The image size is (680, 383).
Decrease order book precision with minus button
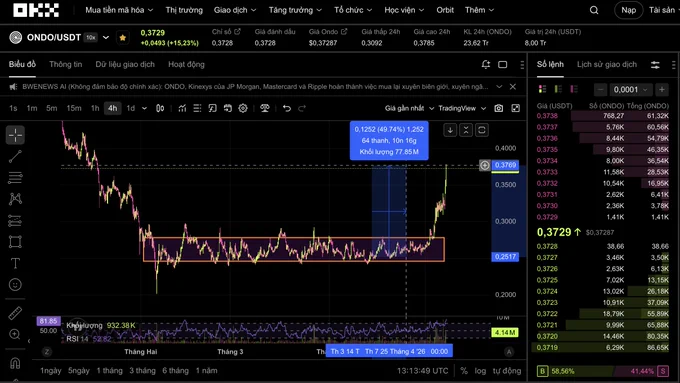[x=601, y=90]
